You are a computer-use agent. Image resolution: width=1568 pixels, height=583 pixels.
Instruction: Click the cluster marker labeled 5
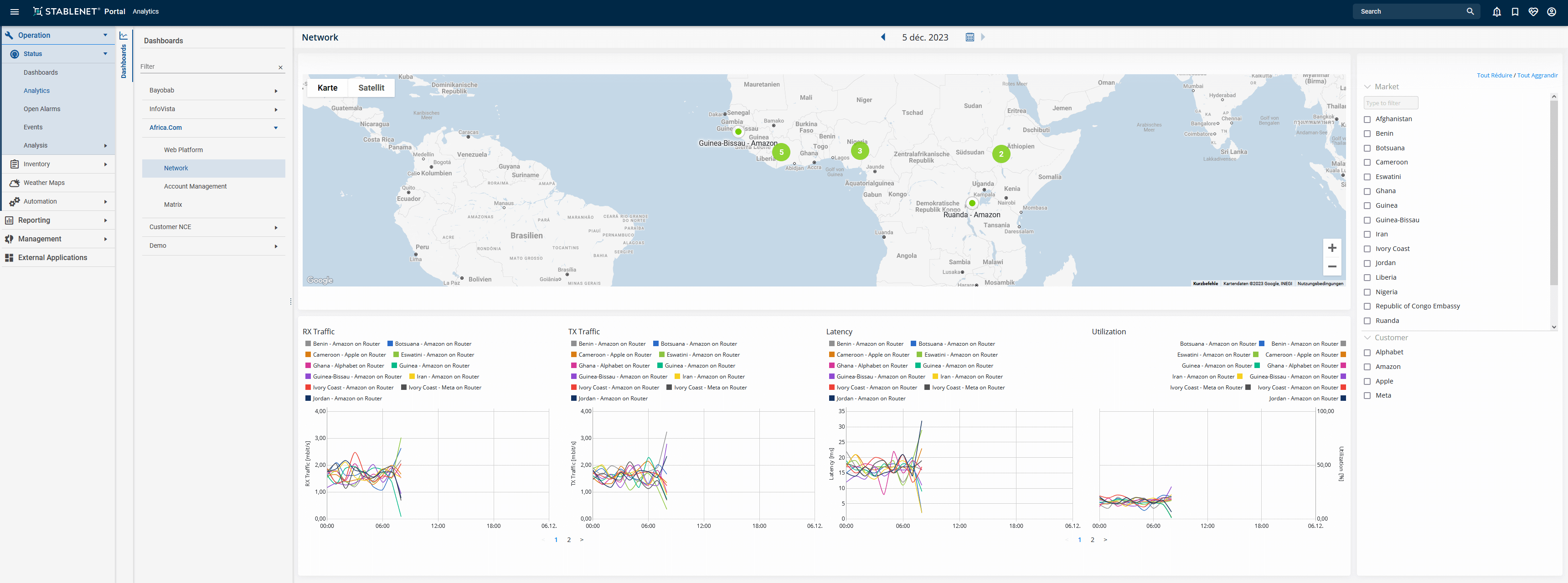coord(781,153)
